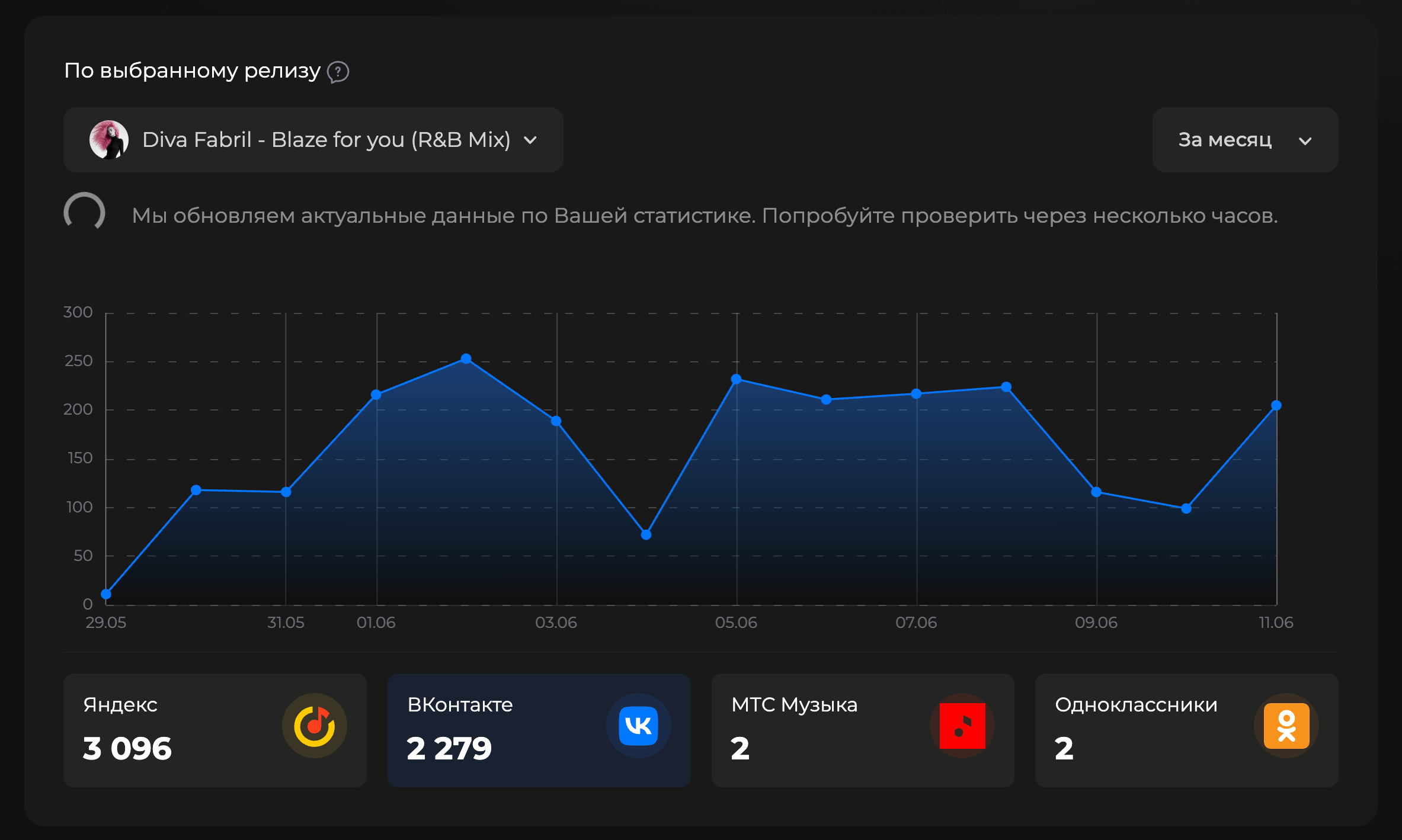
Task: Select the МТС Музыка platform card
Action: (862, 730)
